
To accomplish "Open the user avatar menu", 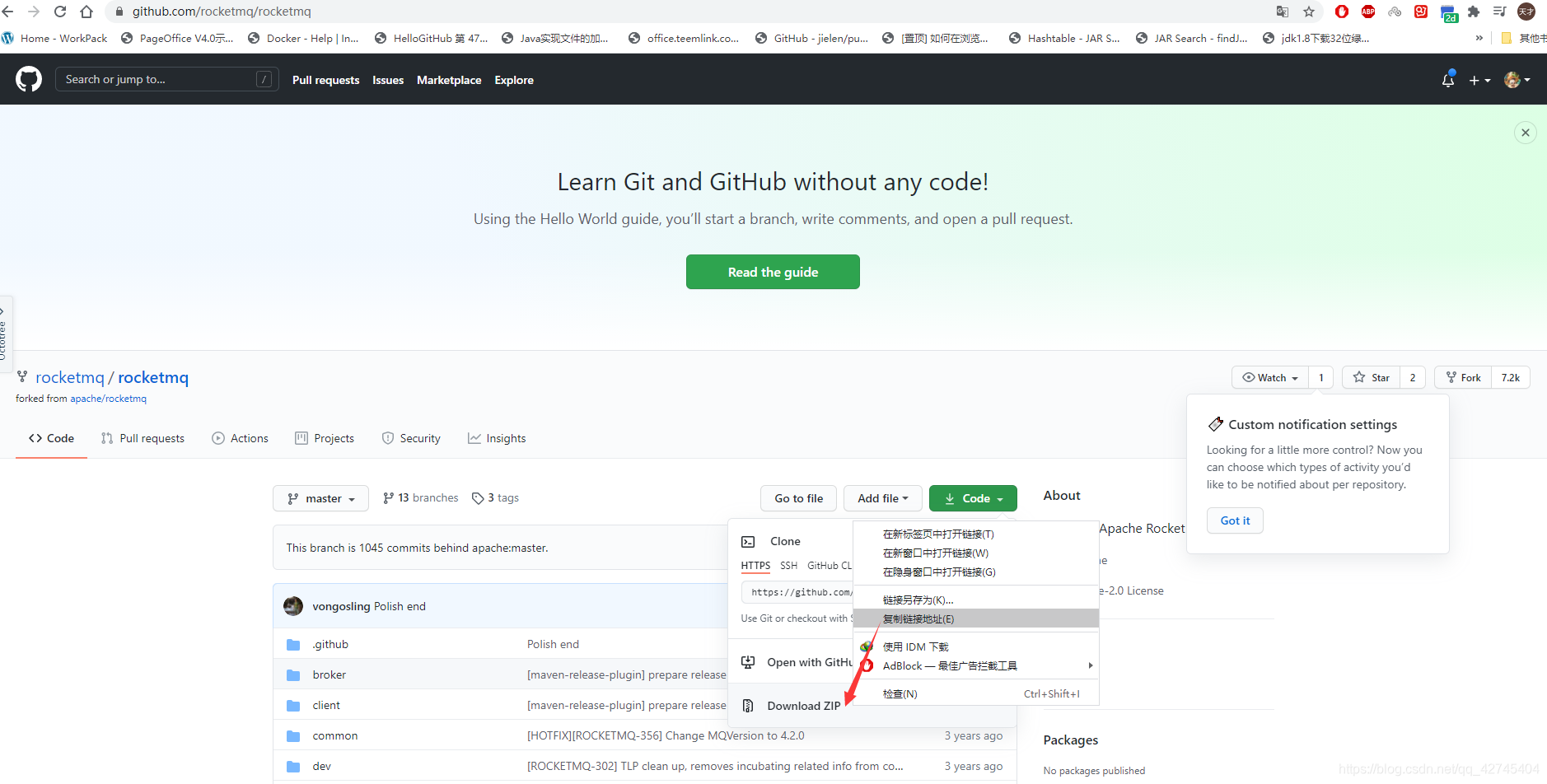I will 1517,80.
